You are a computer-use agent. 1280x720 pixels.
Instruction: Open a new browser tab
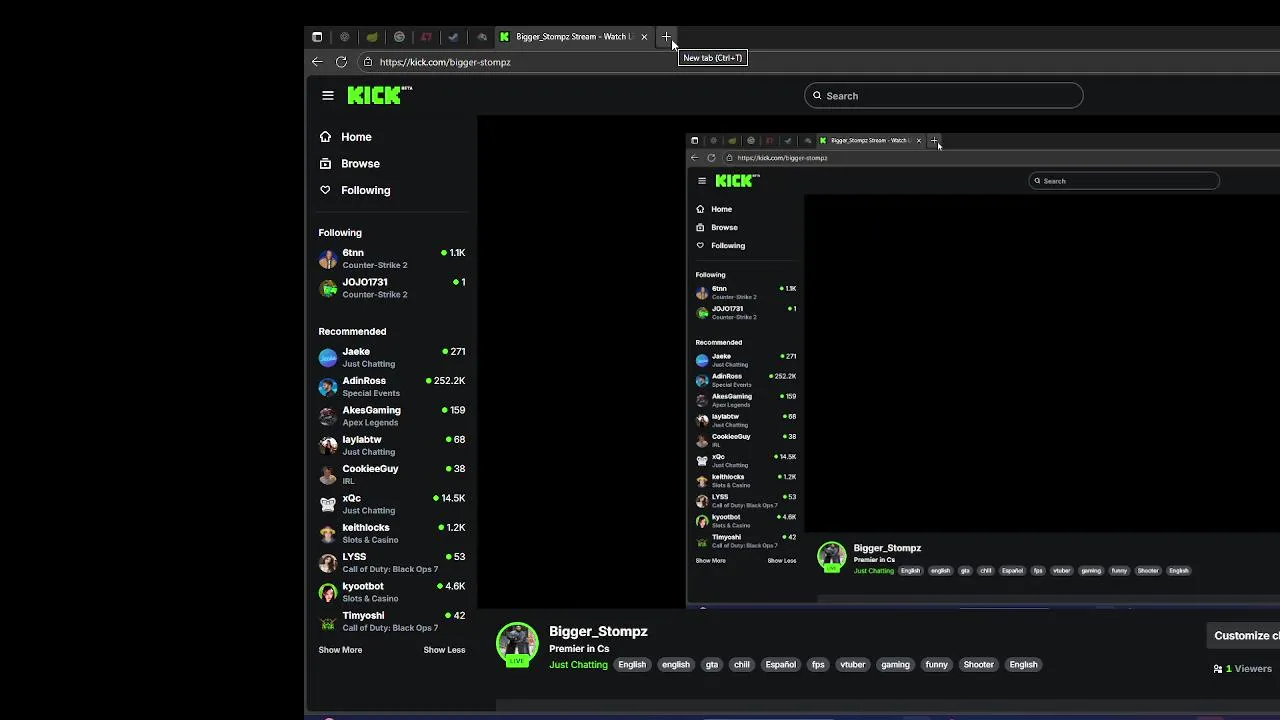click(666, 37)
